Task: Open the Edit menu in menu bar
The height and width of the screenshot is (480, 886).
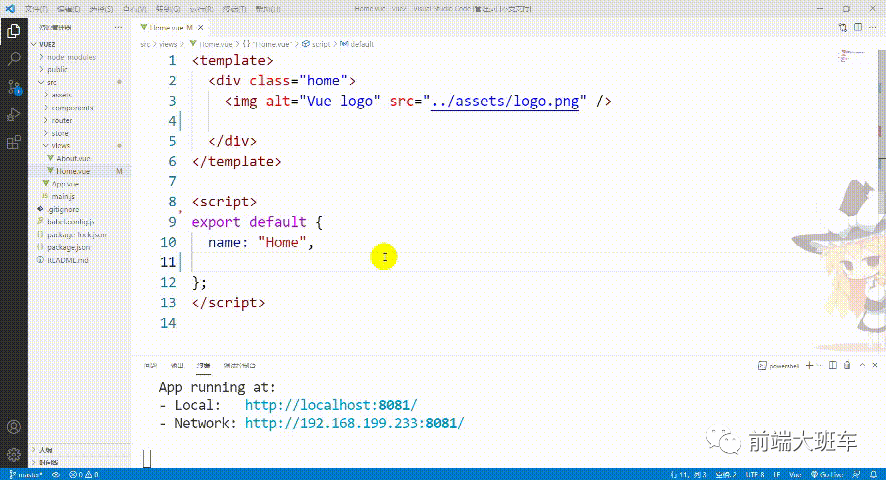Action: click(69, 9)
